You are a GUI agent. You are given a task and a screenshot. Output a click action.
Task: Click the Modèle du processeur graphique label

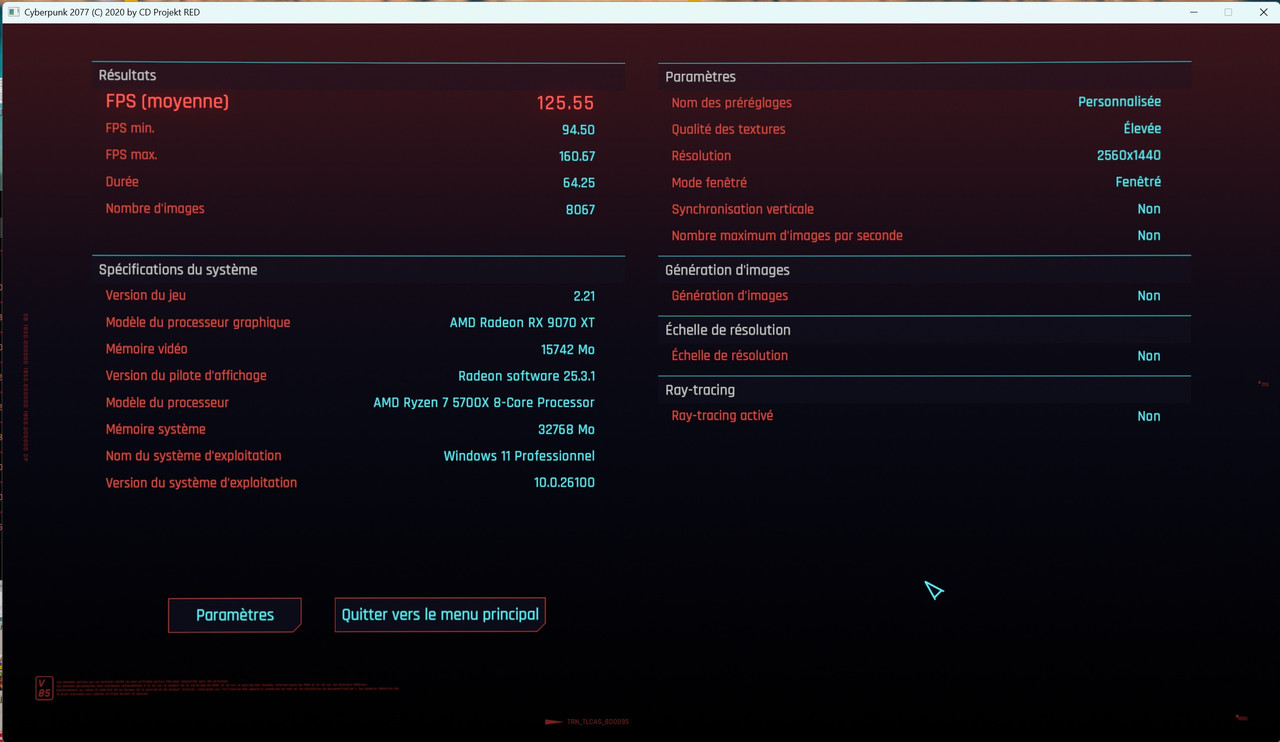click(x=198, y=322)
